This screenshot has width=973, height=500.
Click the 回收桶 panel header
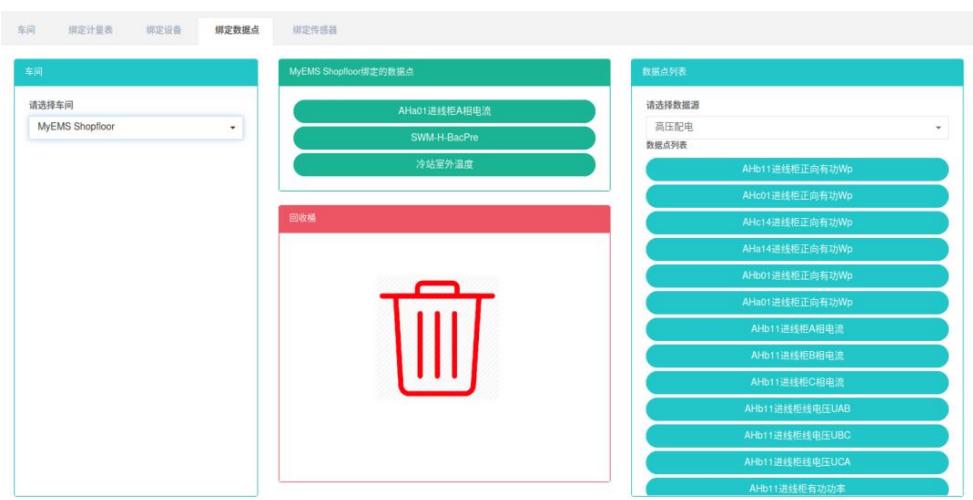[444, 219]
